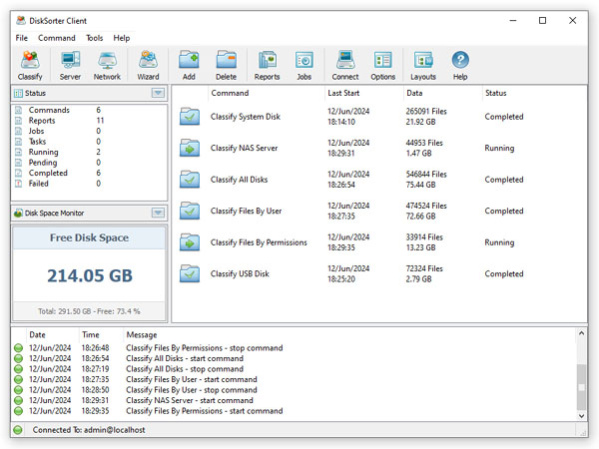
Task: Click the DiskSorter app icon in title bar
Action: (x=21, y=20)
